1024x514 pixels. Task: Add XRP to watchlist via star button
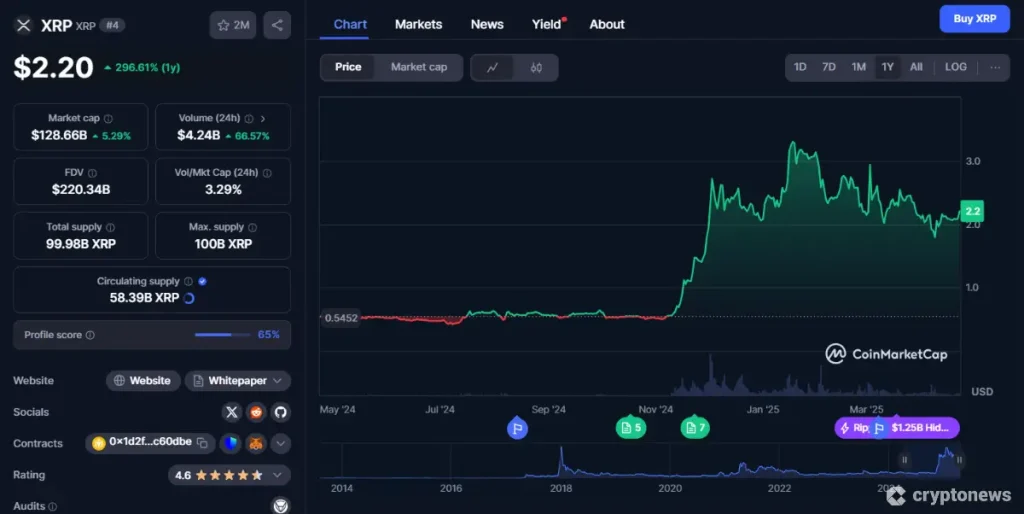tap(233, 25)
